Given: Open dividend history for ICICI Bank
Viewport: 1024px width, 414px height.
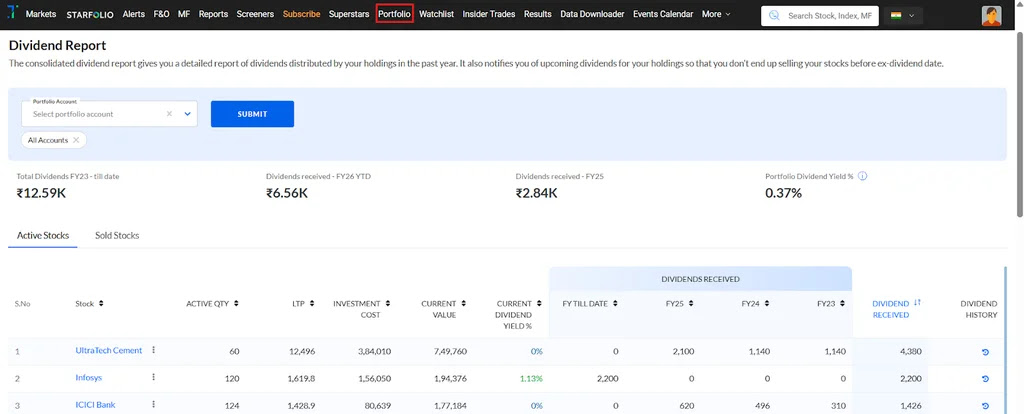Looking at the screenshot, I should (x=985, y=406).
